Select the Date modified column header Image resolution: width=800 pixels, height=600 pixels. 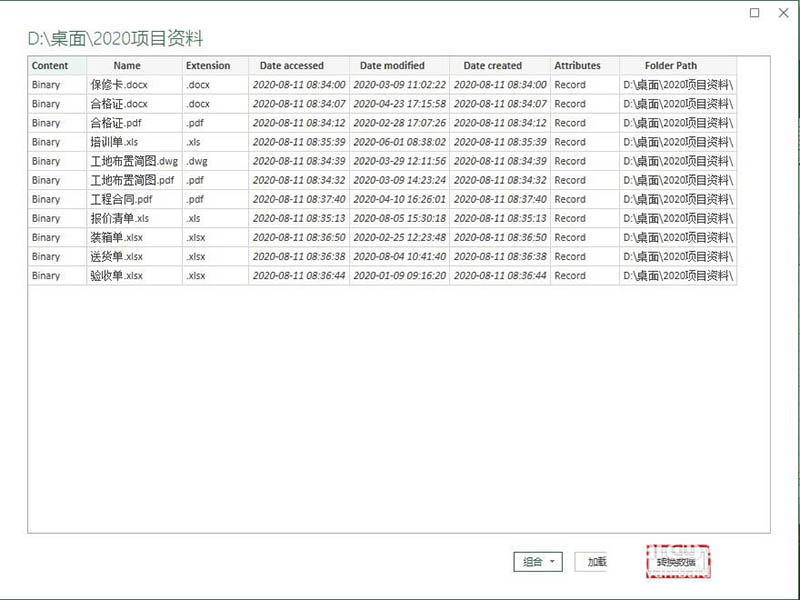(x=392, y=66)
